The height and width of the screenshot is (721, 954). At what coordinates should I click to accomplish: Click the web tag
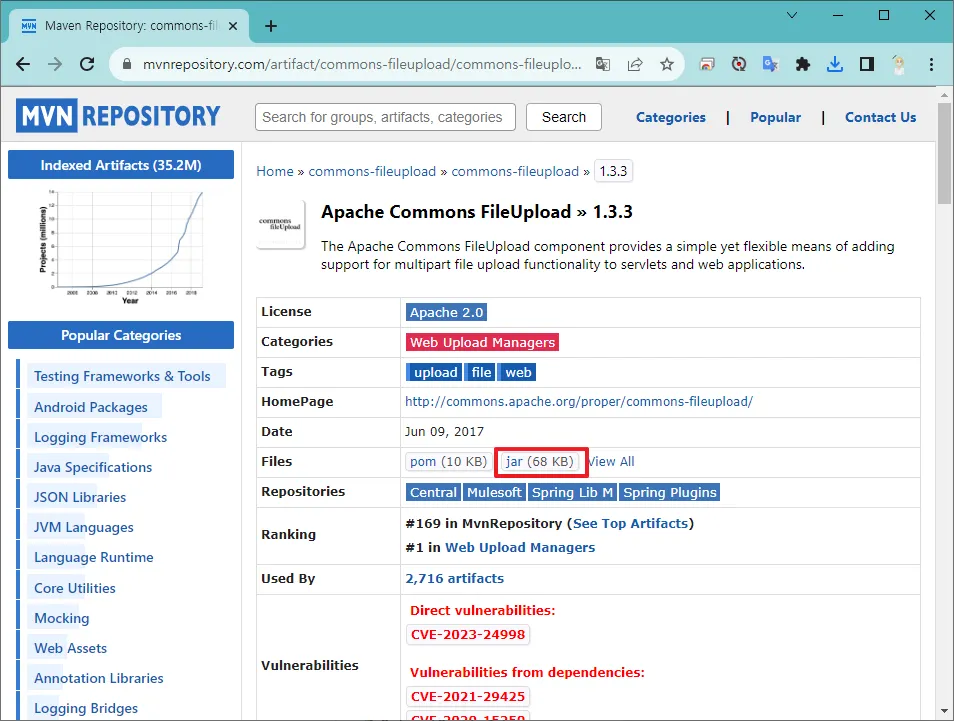(518, 372)
